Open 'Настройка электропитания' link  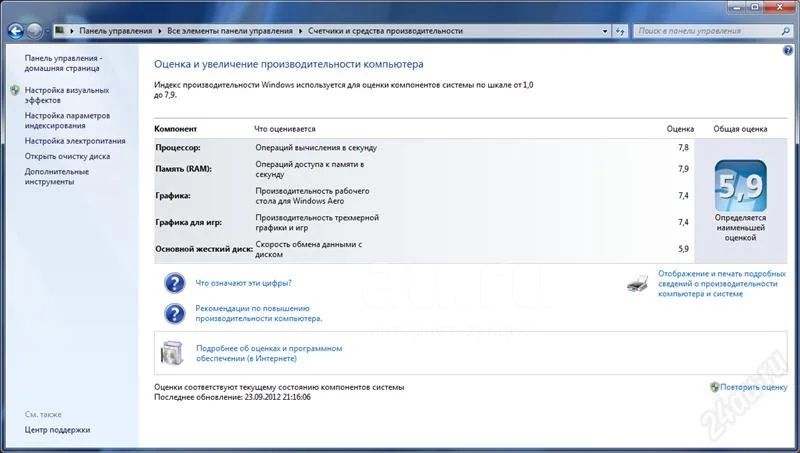click(75, 141)
